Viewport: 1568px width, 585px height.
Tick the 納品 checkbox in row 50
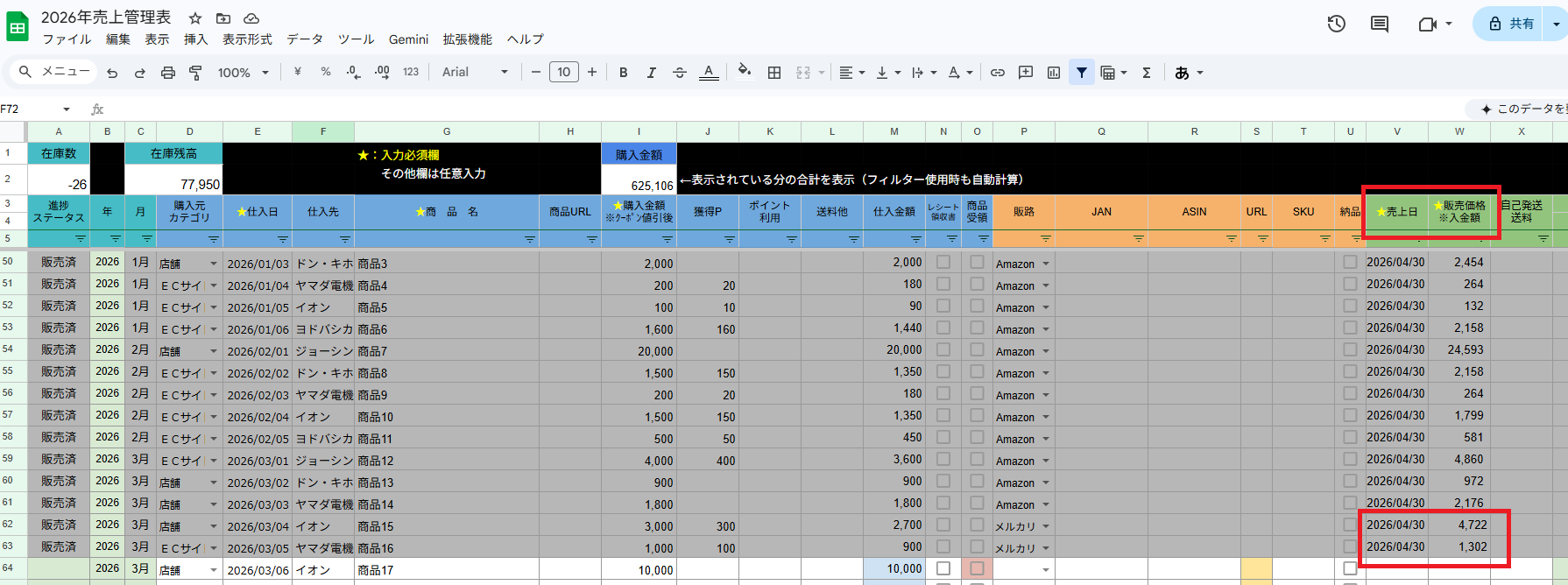1350,262
